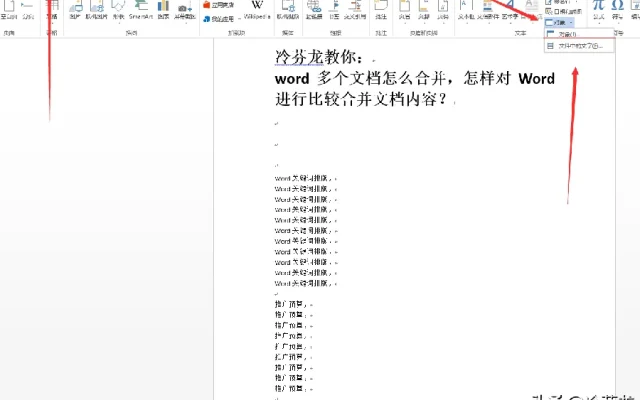
Task: Insert date and time (日期和时间)
Action: pyautogui.click(x=563, y=12)
